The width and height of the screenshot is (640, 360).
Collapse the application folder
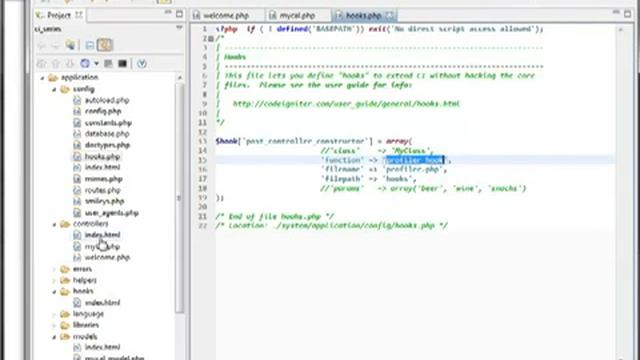click(42, 78)
